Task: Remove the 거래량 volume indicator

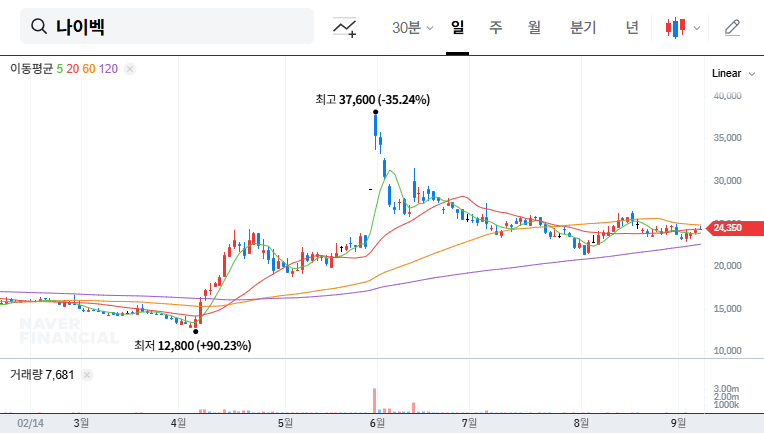Action: tap(87, 375)
